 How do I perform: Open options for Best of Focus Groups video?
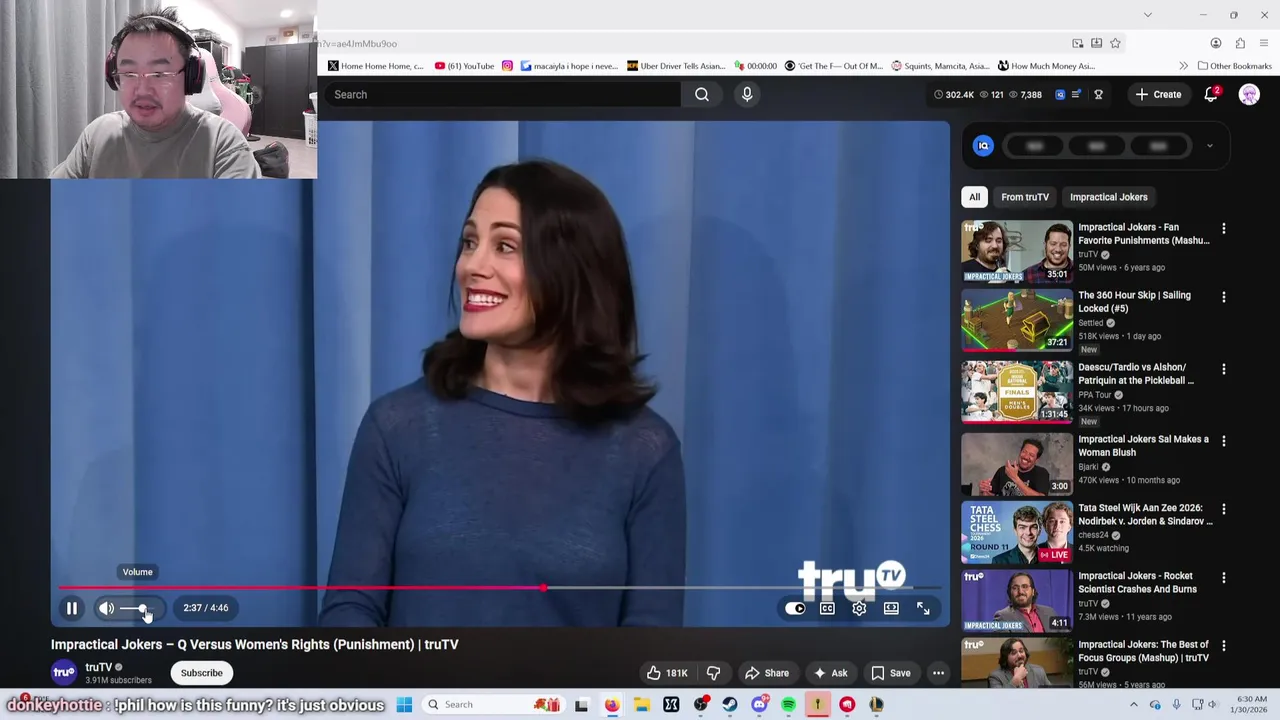pyautogui.click(x=1223, y=646)
